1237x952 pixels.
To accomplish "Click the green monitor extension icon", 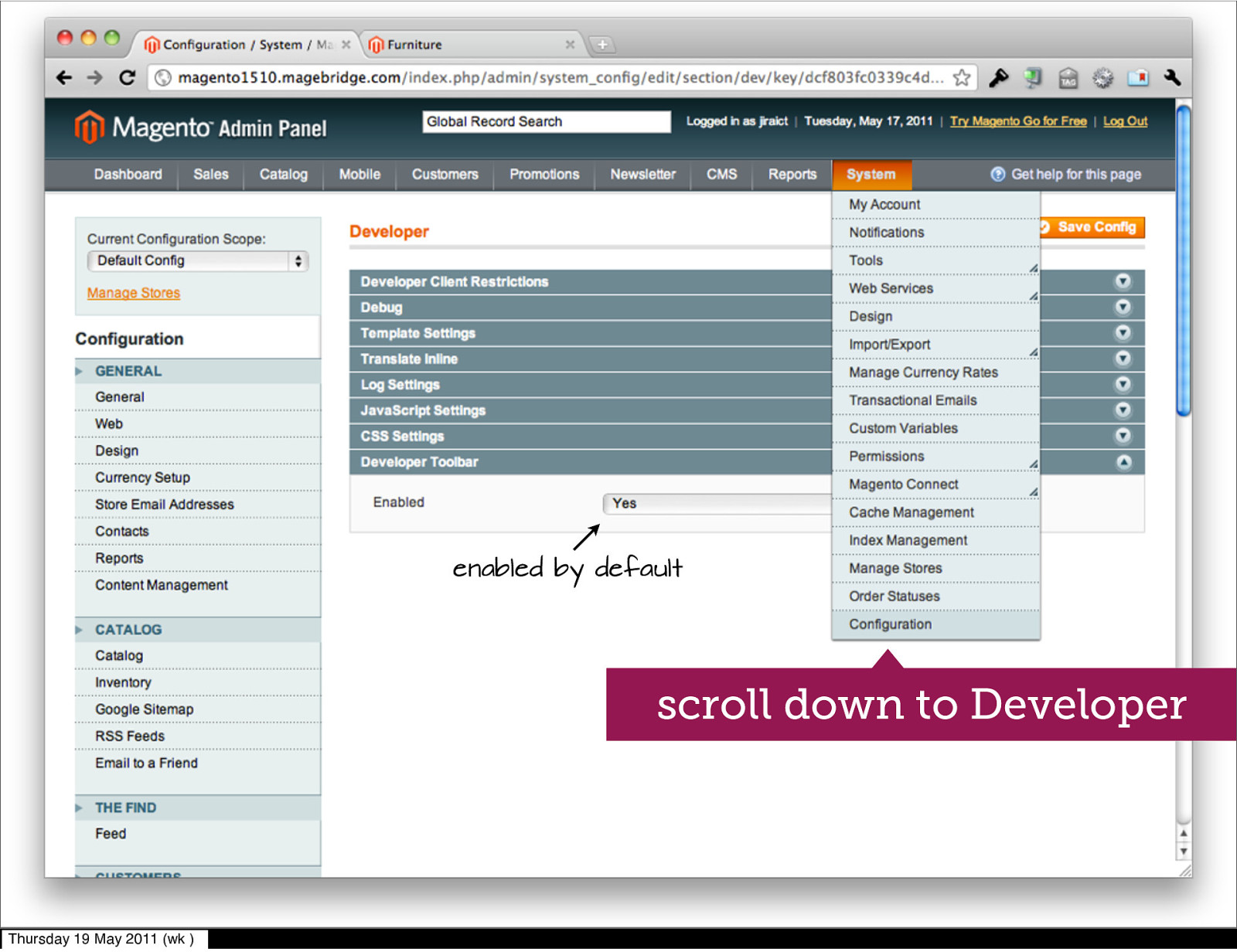I will [x=1033, y=77].
